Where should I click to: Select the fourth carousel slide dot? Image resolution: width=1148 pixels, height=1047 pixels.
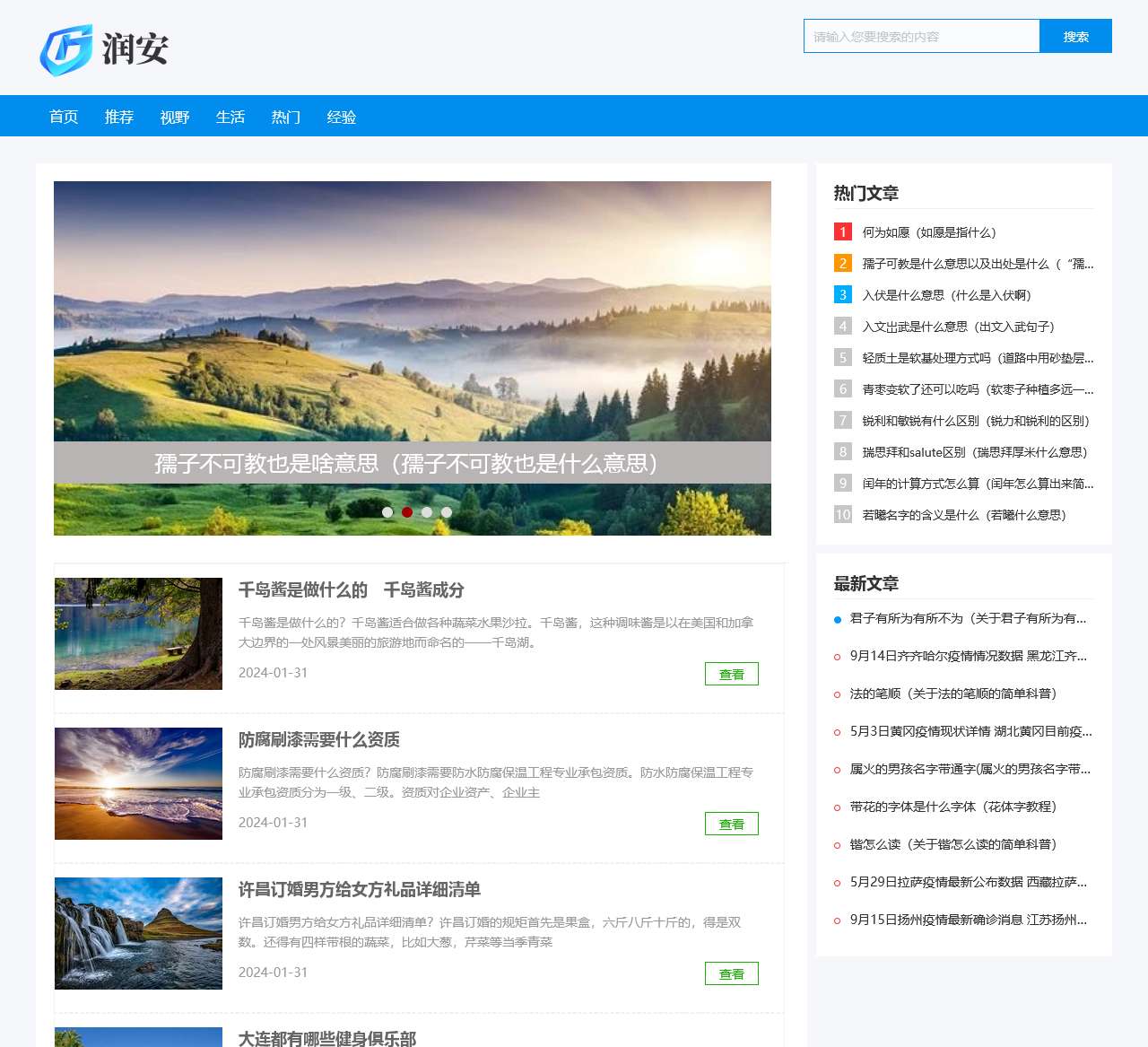click(447, 512)
